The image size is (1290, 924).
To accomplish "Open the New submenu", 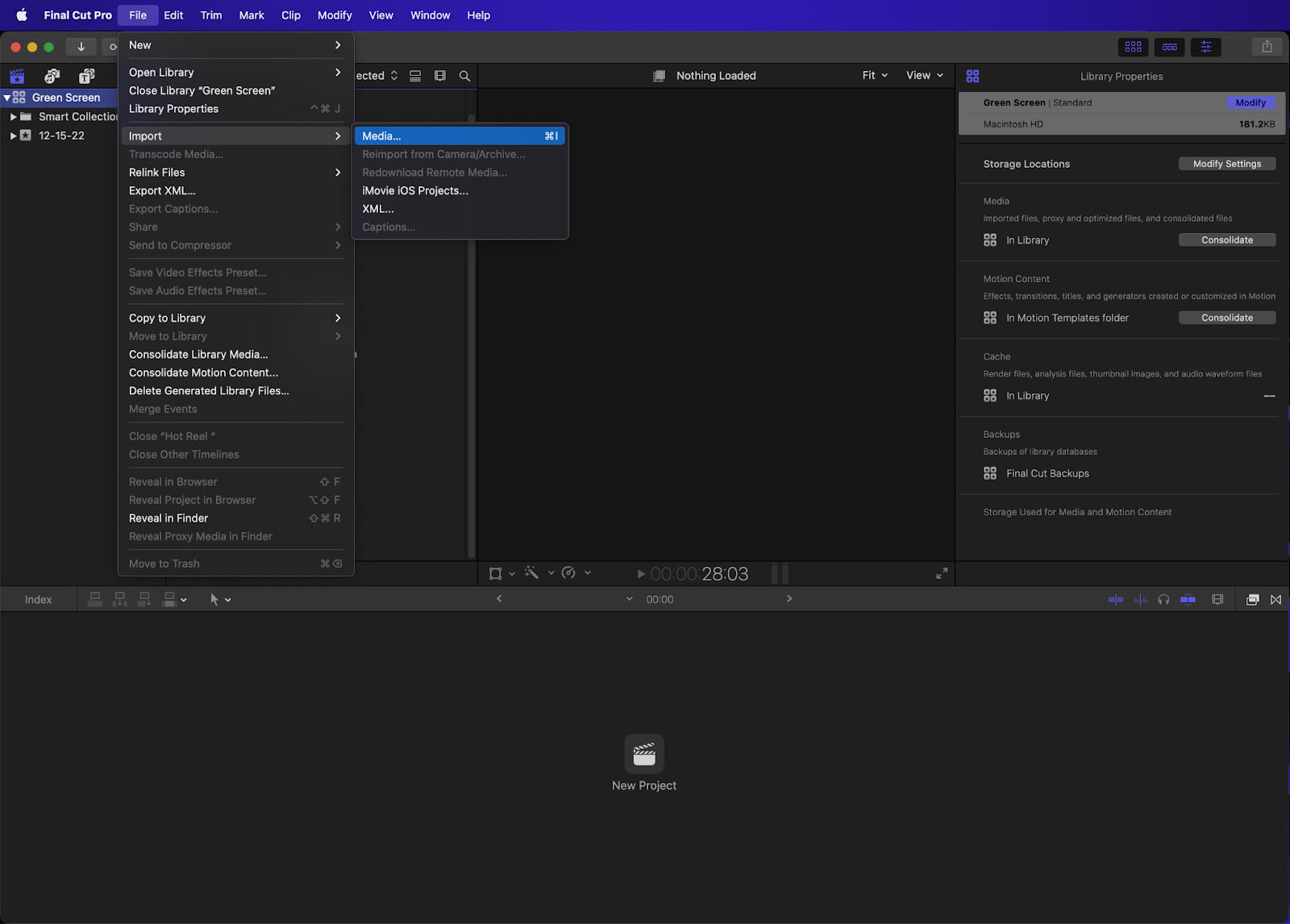I will tap(235, 45).
